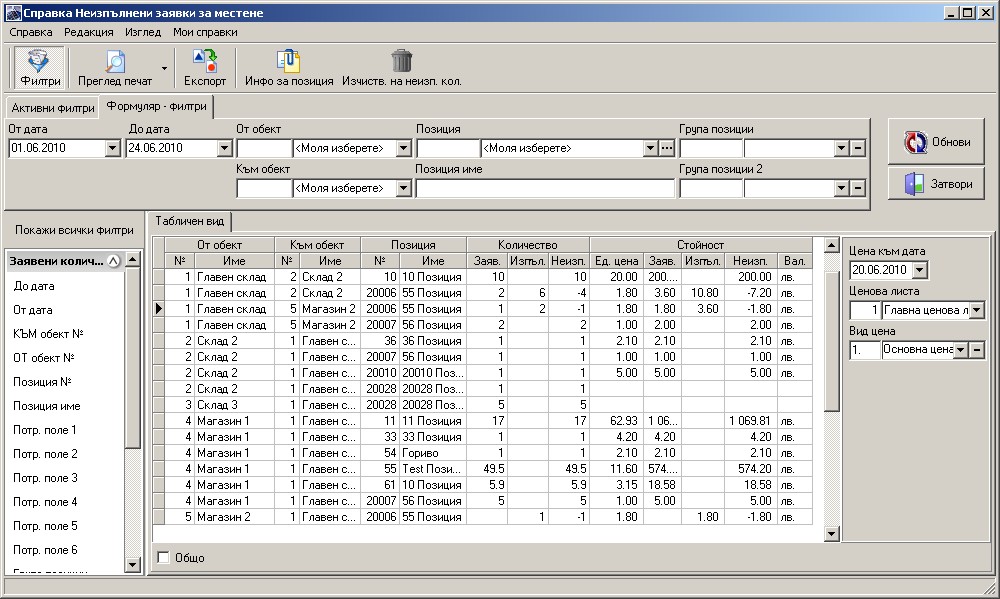
Task: Select the Потр. поле 6 filter
Action: (45, 550)
